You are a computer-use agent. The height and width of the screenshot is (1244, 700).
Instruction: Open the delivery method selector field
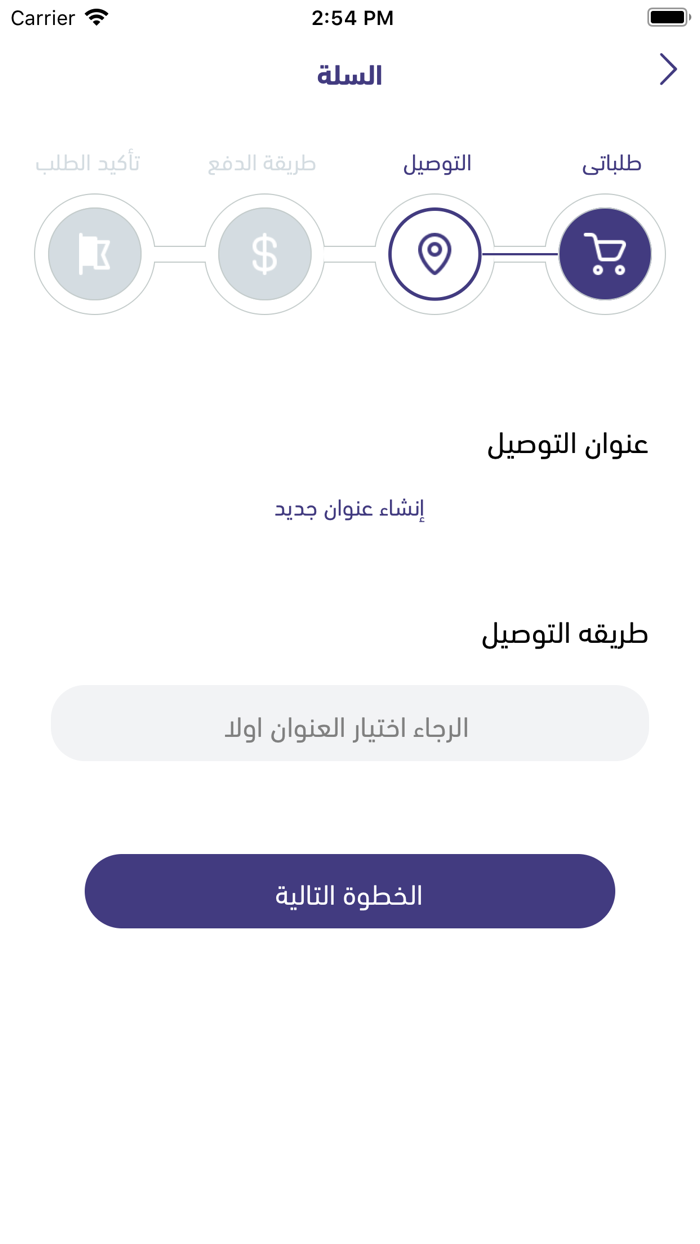(350, 723)
